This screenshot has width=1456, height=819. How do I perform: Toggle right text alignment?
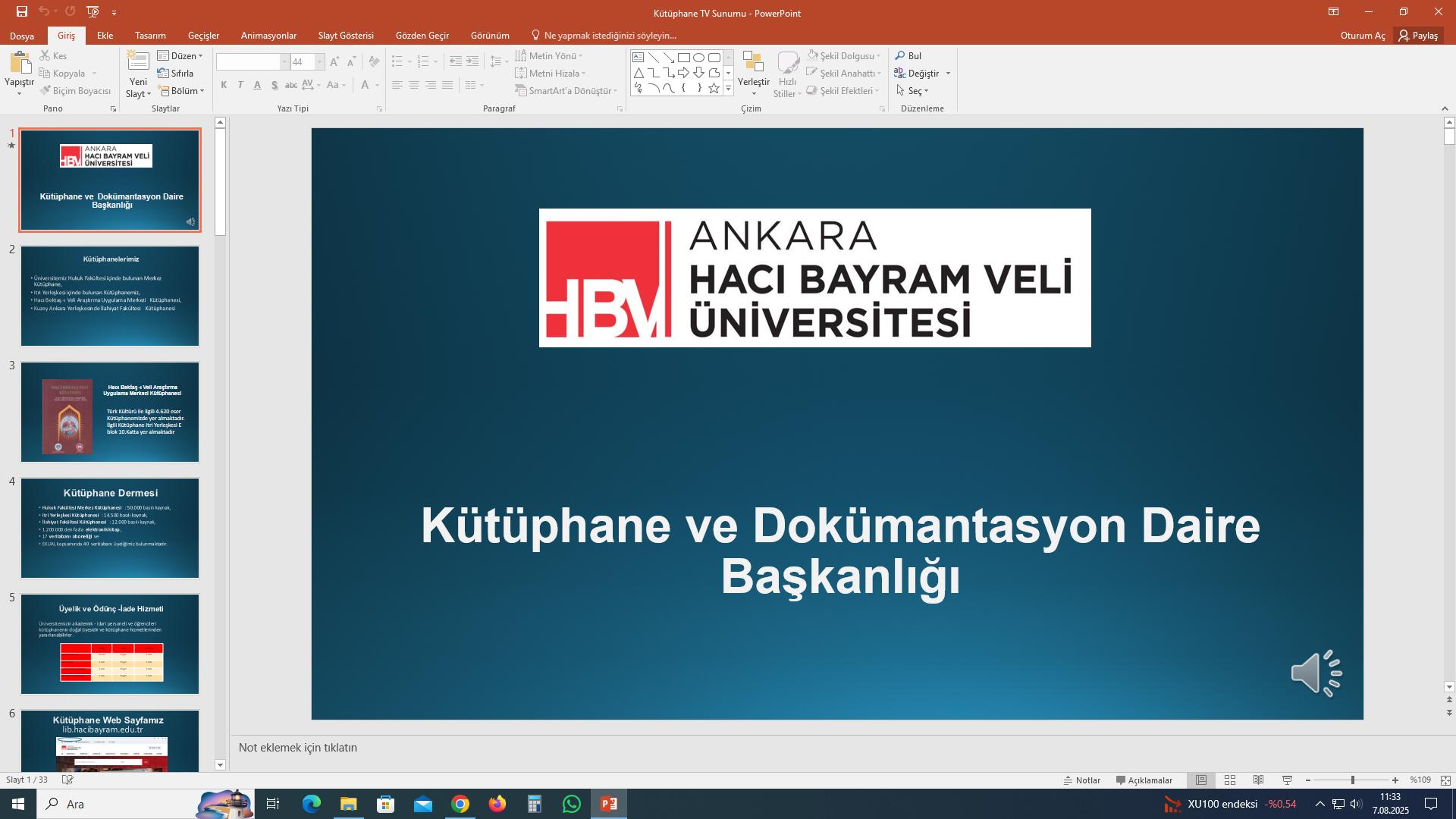(x=431, y=85)
